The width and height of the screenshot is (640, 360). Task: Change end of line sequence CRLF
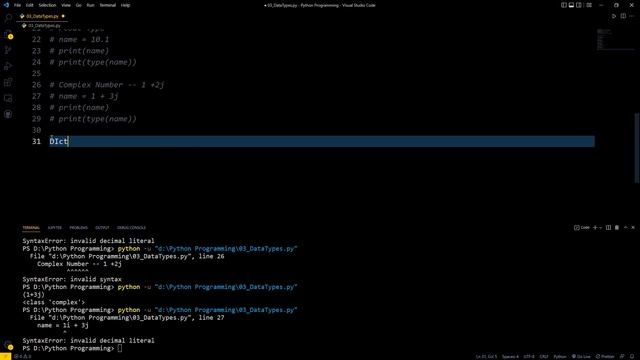click(544, 356)
